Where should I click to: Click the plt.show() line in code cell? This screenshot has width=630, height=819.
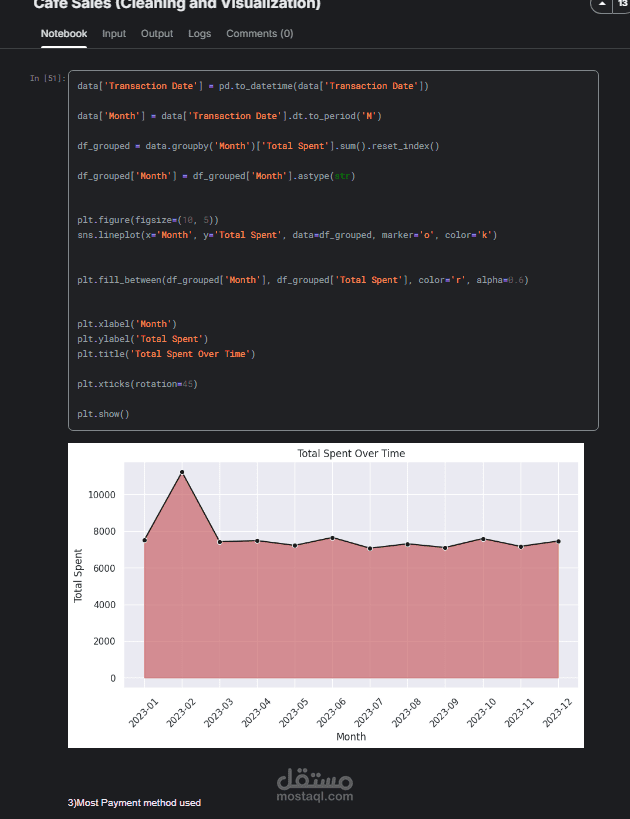(103, 414)
